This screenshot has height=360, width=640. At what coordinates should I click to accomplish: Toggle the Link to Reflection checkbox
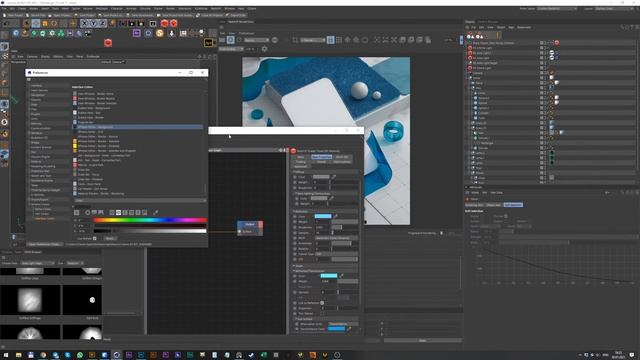coord(322,303)
